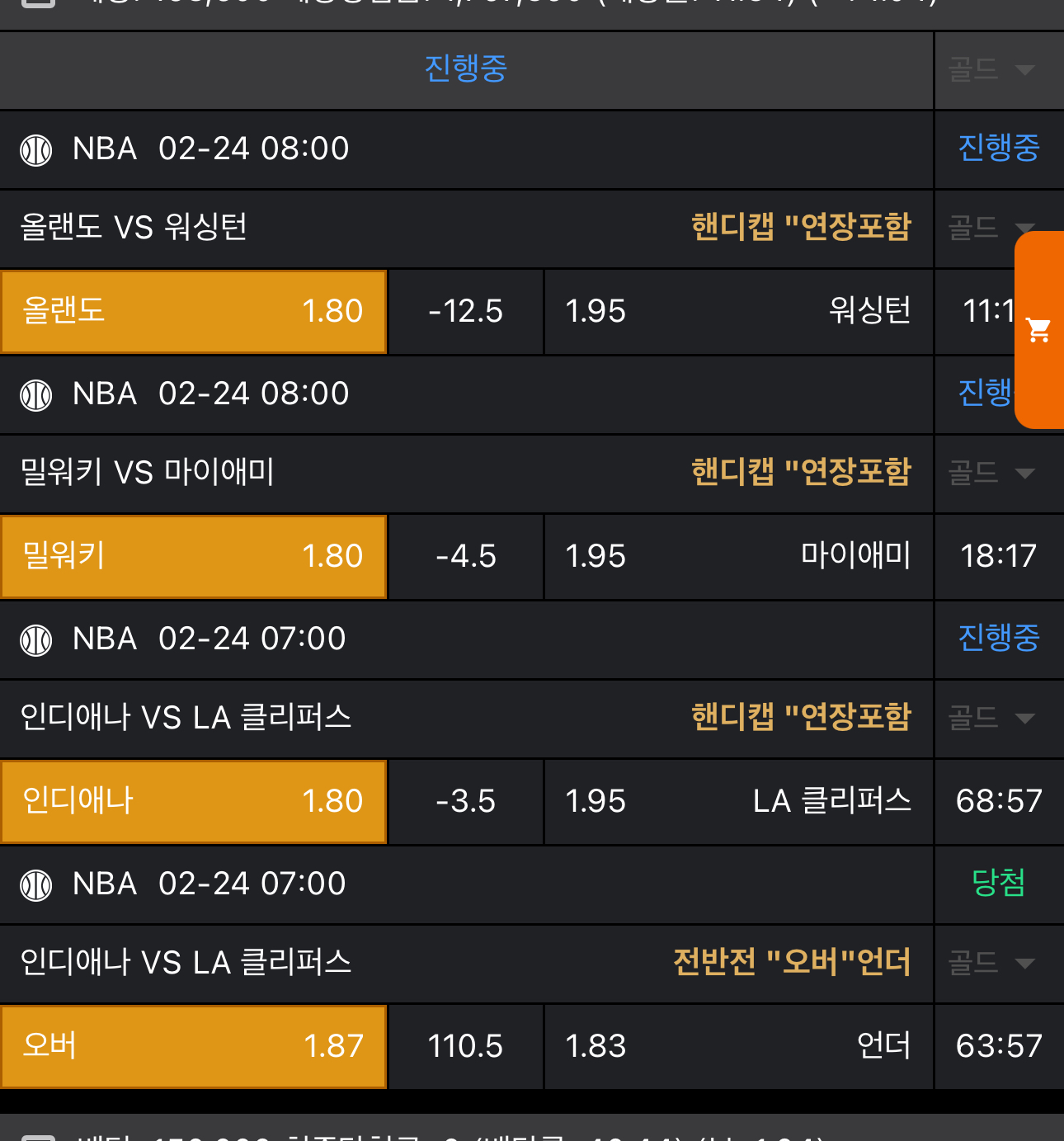The image size is (1064, 1141).
Task: Click basketball icon above 올랜도 VS 워싱턴
Action: click(x=36, y=150)
